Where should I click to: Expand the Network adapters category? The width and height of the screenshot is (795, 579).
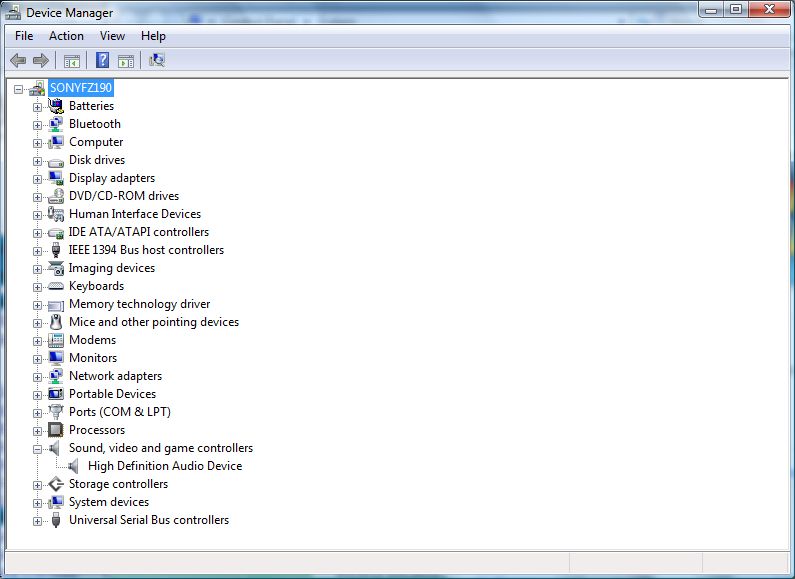(x=38, y=377)
